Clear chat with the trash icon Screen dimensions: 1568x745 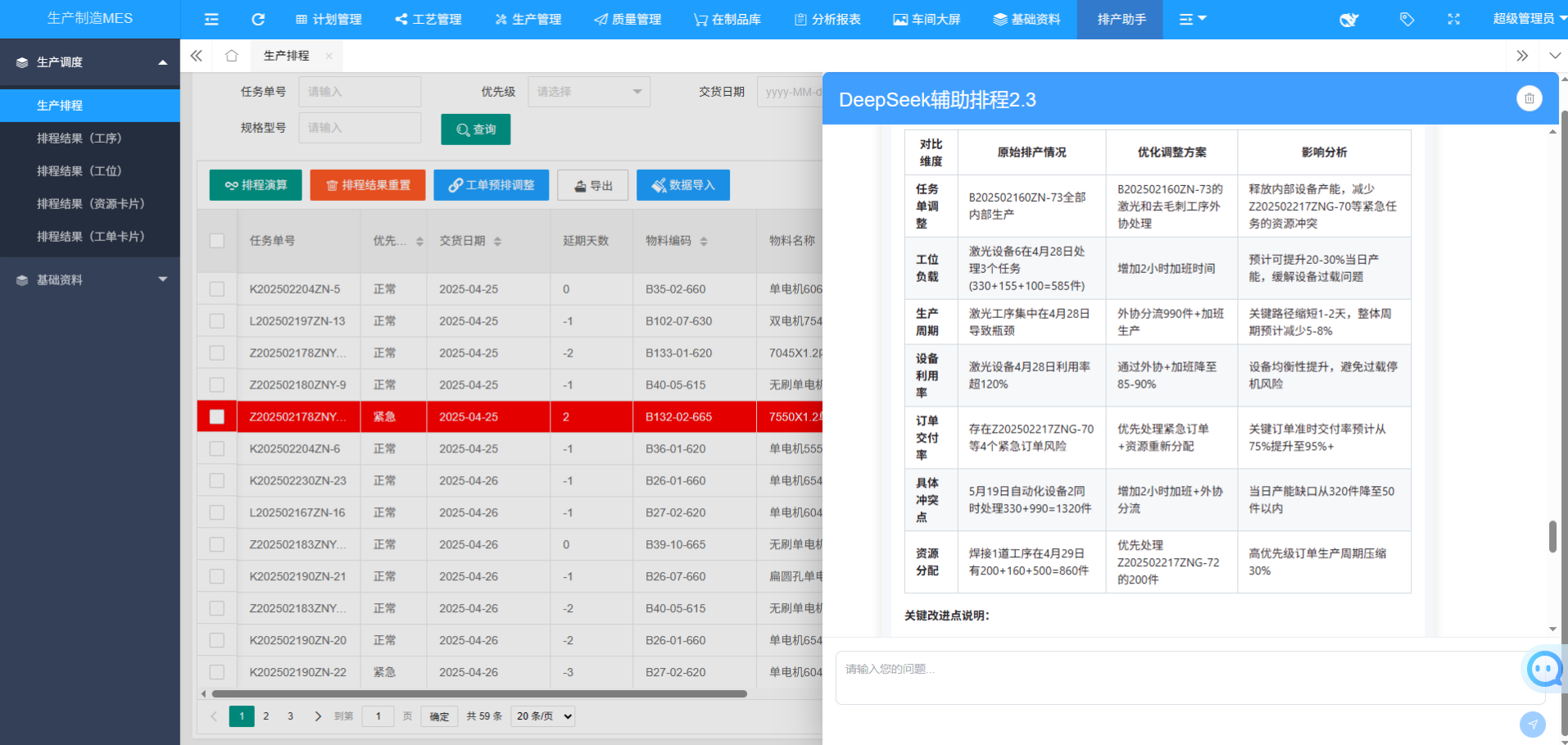(x=1529, y=98)
